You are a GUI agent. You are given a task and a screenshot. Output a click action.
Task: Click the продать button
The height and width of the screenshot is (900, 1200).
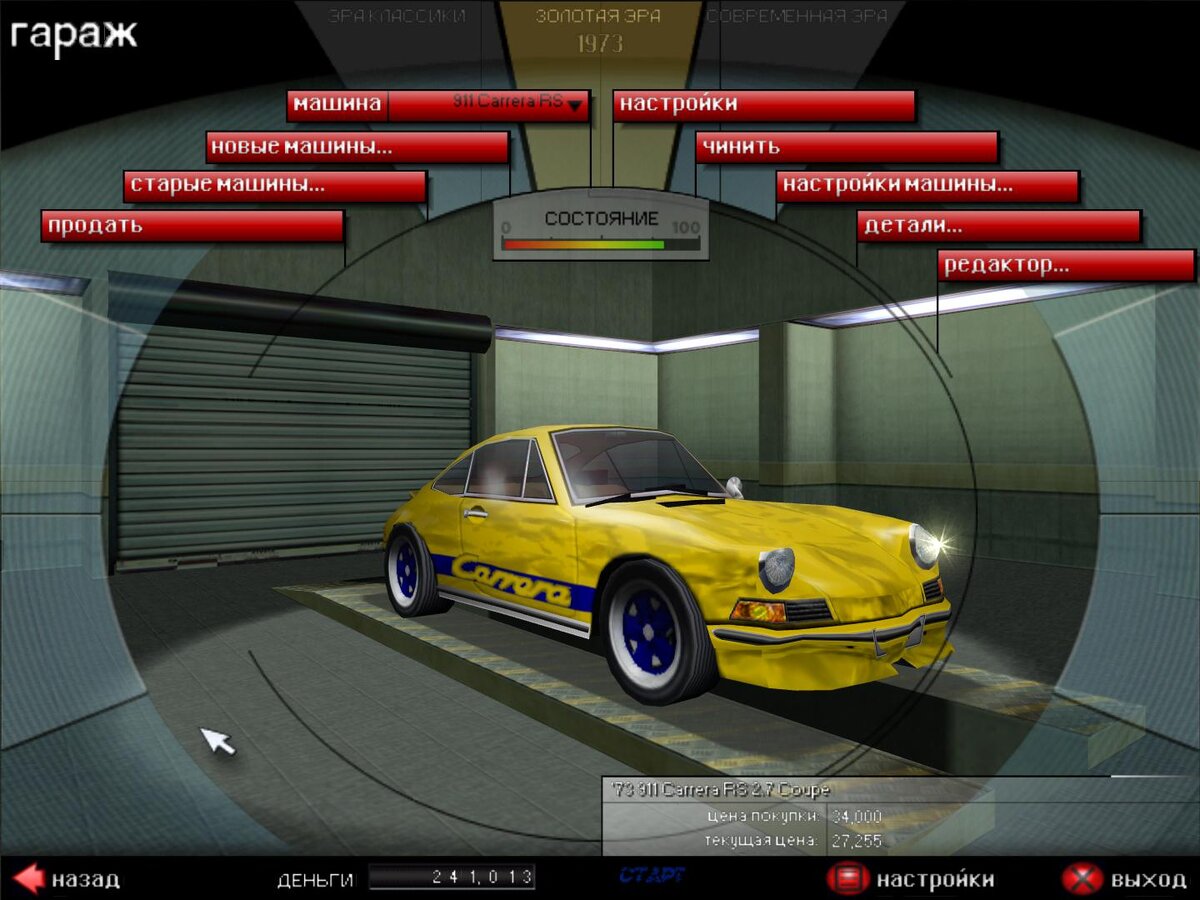click(x=192, y=225)
